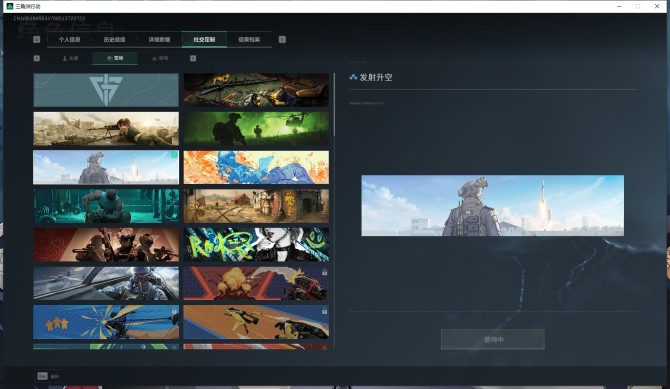Click the 使用中 button
The height and width of the screenshot is (389, 670).
pyautogui.click(x=493, y=339)
